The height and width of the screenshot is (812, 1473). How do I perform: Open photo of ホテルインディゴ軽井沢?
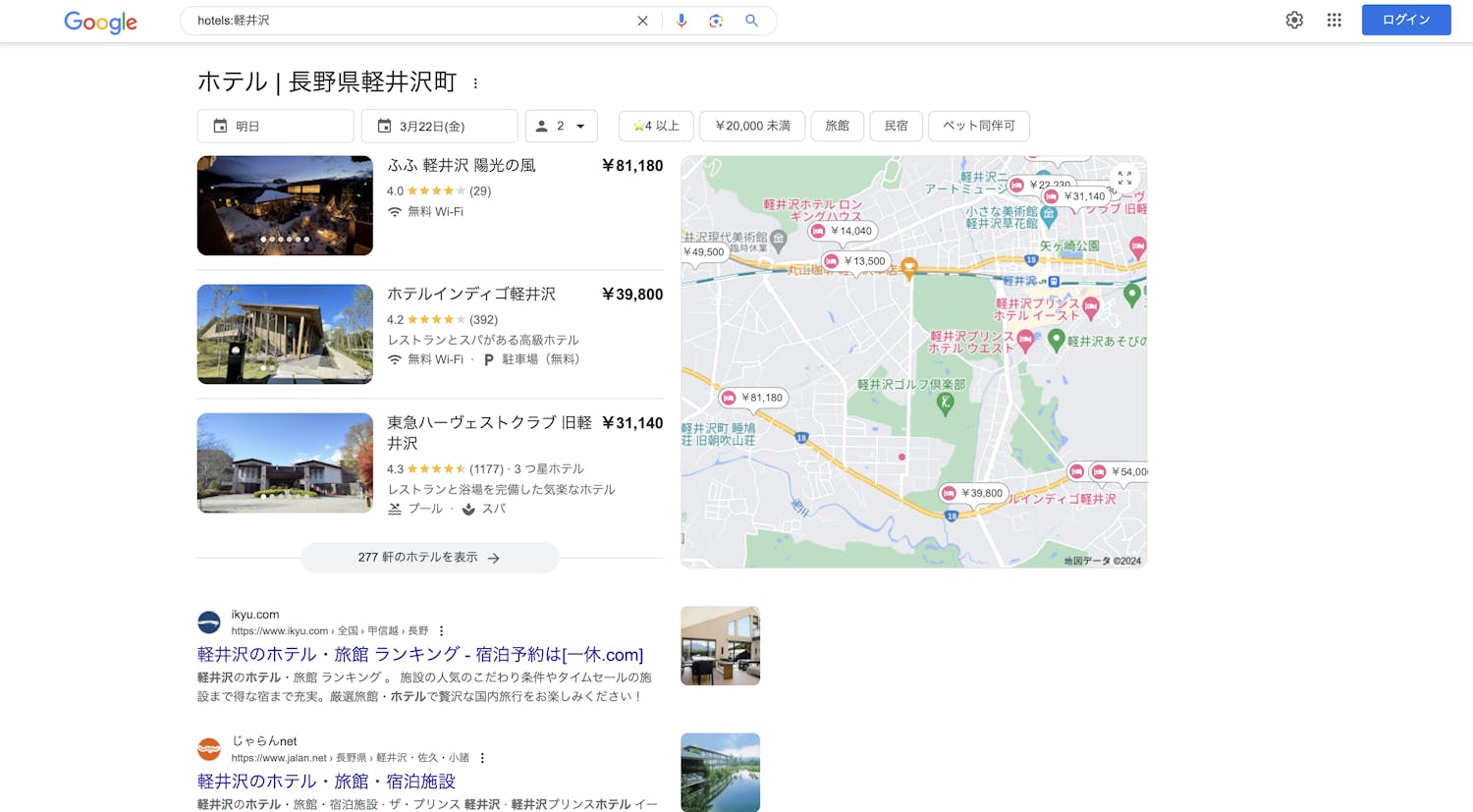(x=285, y=334)
